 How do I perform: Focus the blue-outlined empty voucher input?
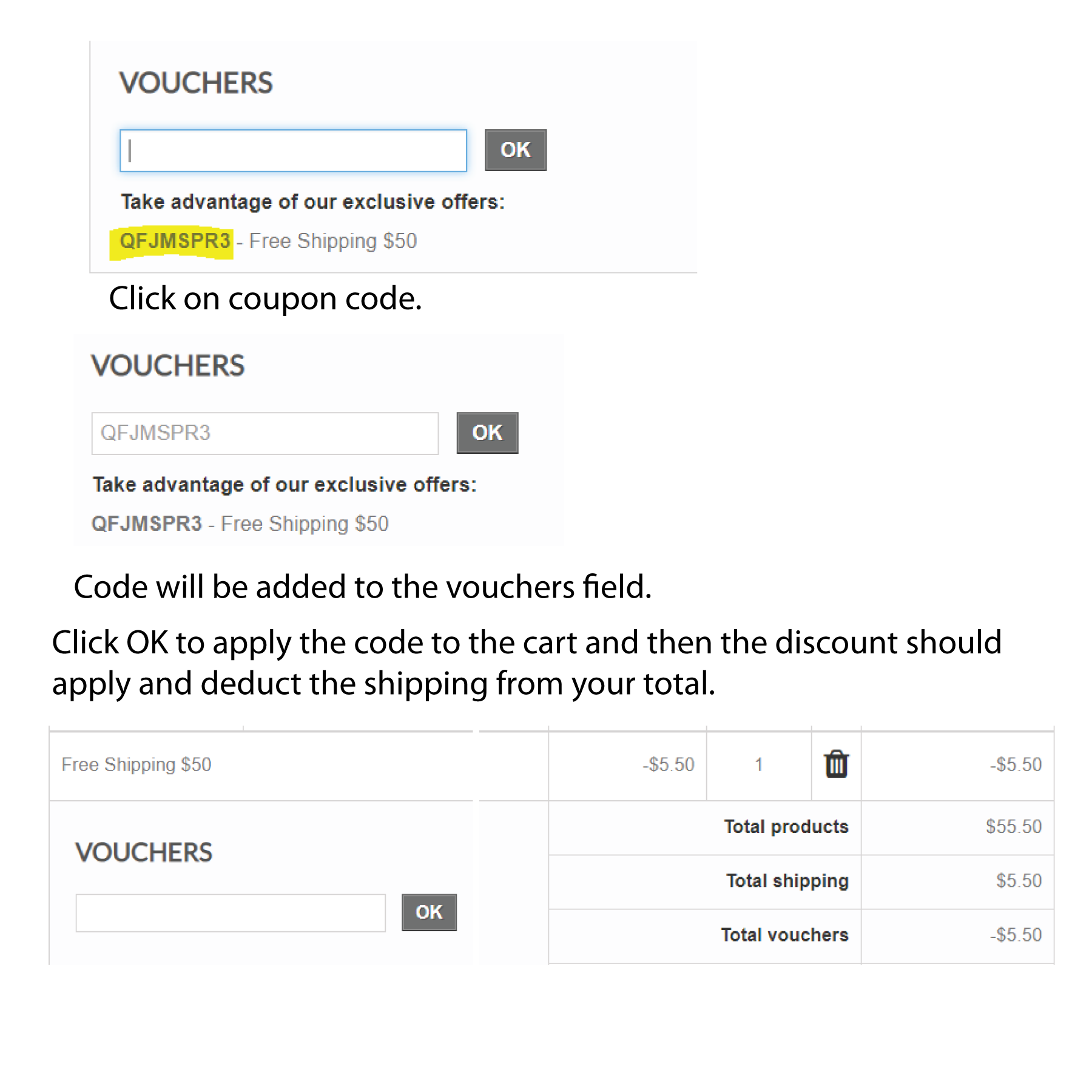click(x=293, y=150)
